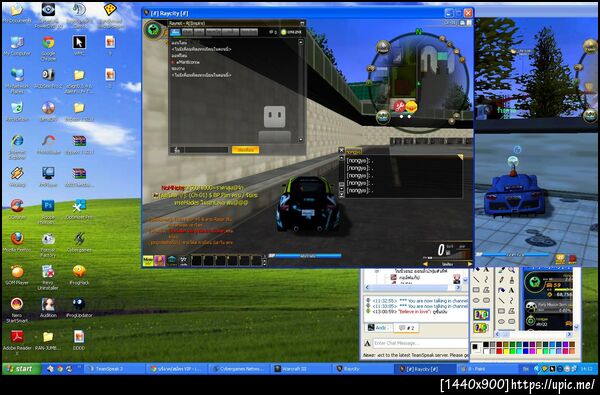Click the Raynet friend list scroll-down arrow
This screenshot has height=395, width=600.
[x=301, y=140]
